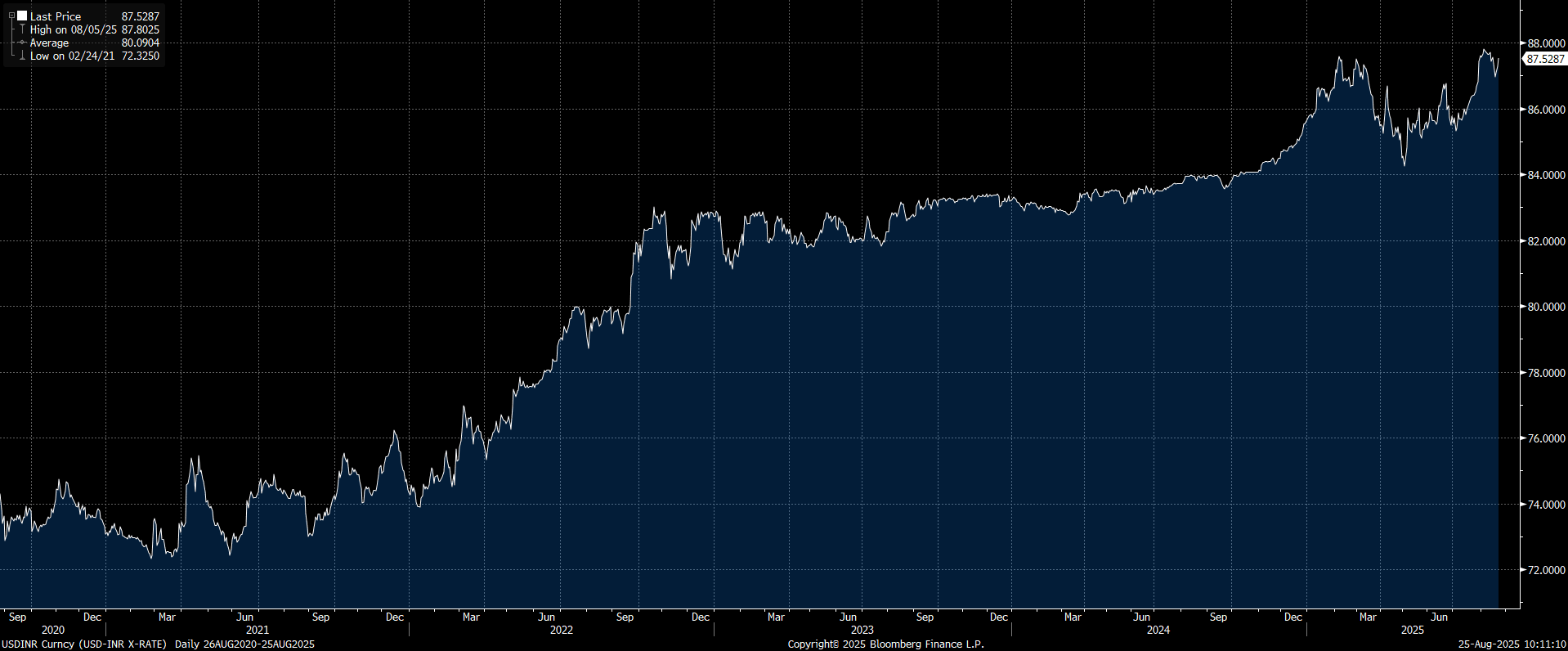Click the Low marker icon in legend
The height and width of the screenshot is (651, 1568).
(22, 56)
